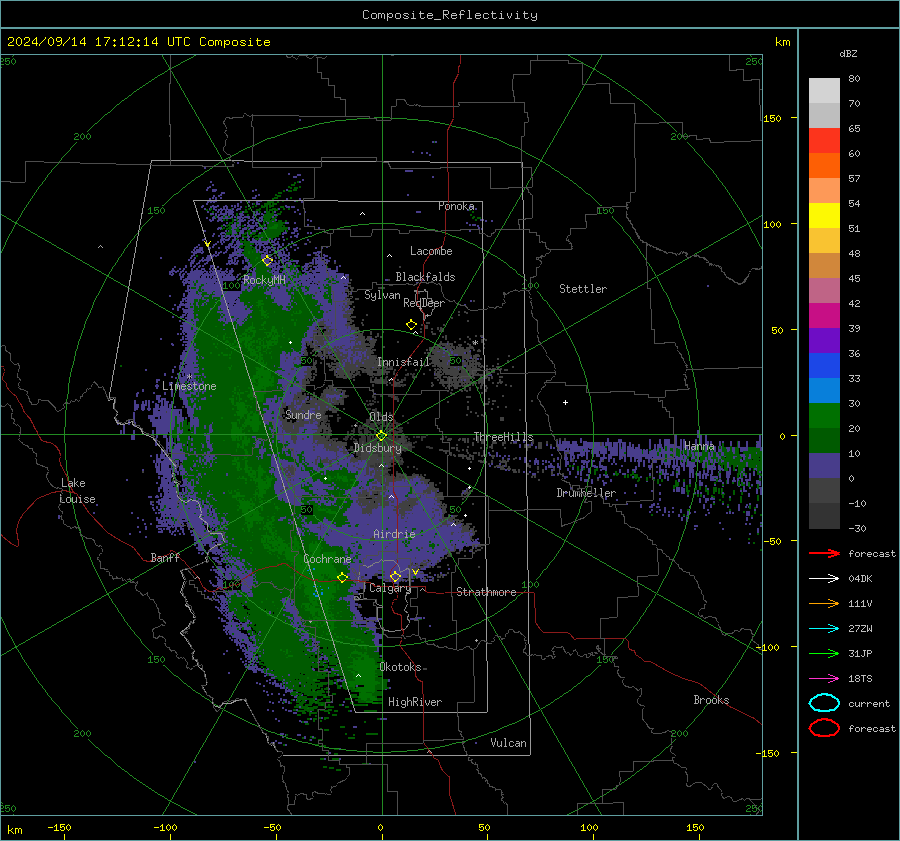Click the yellow diamond marker below RedDeer
The width and height of the screenshot is (900, 841).
click(411, 325)
